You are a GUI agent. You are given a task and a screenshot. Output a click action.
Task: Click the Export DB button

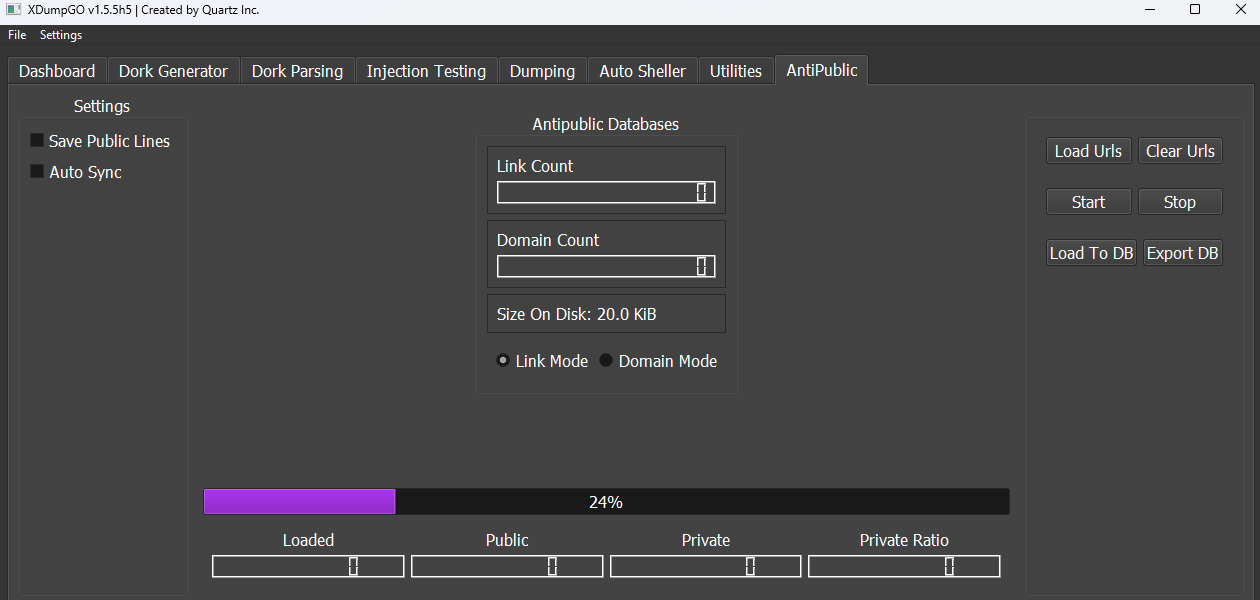coord(1182,253)
